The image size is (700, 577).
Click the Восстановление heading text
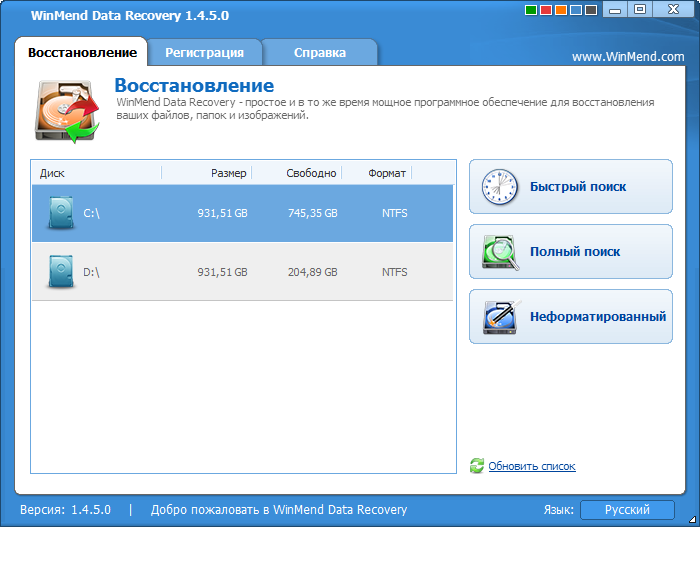(x=194, y=85)
